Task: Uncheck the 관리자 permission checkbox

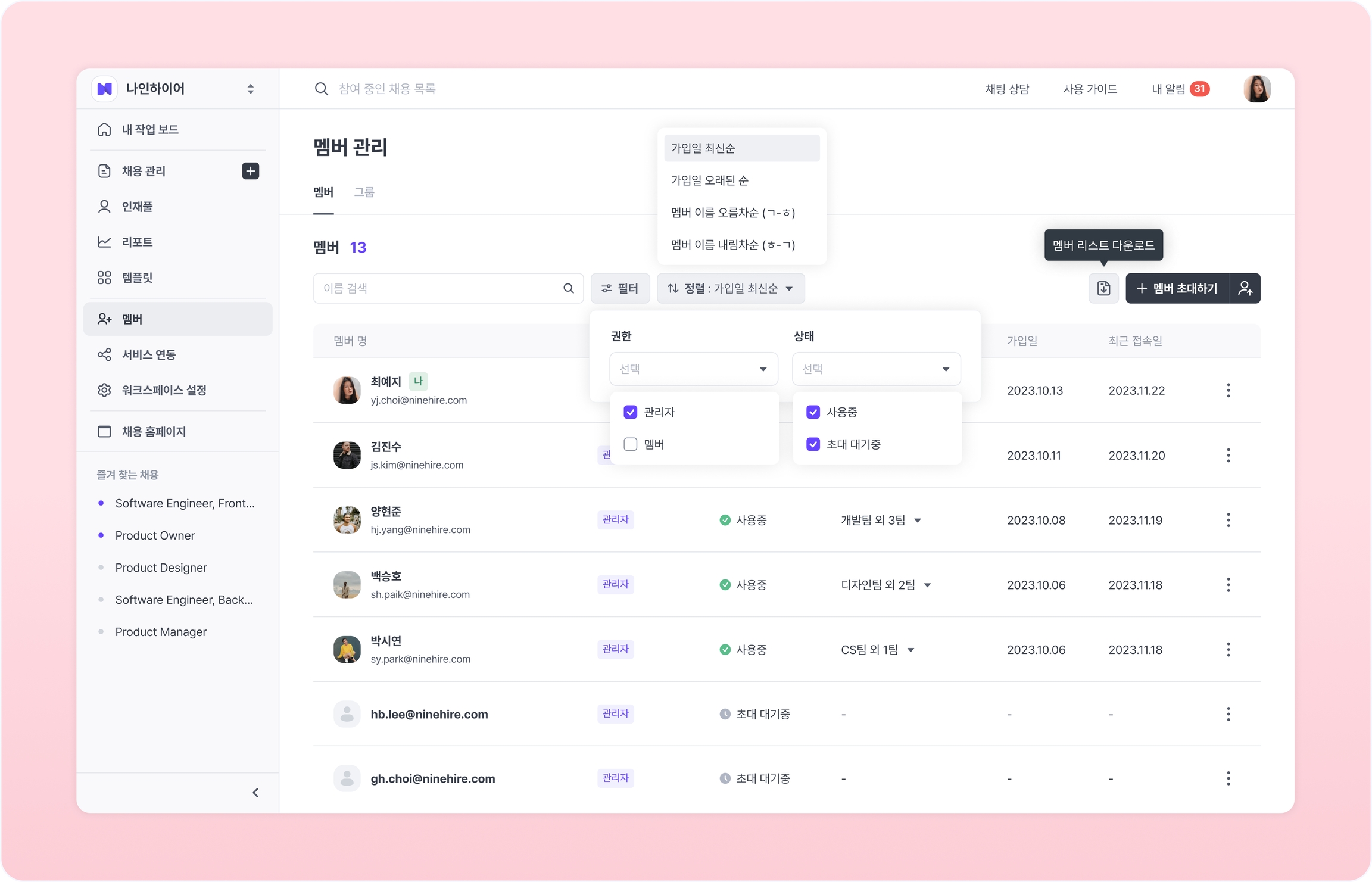Action: click(x=631, y=412)
